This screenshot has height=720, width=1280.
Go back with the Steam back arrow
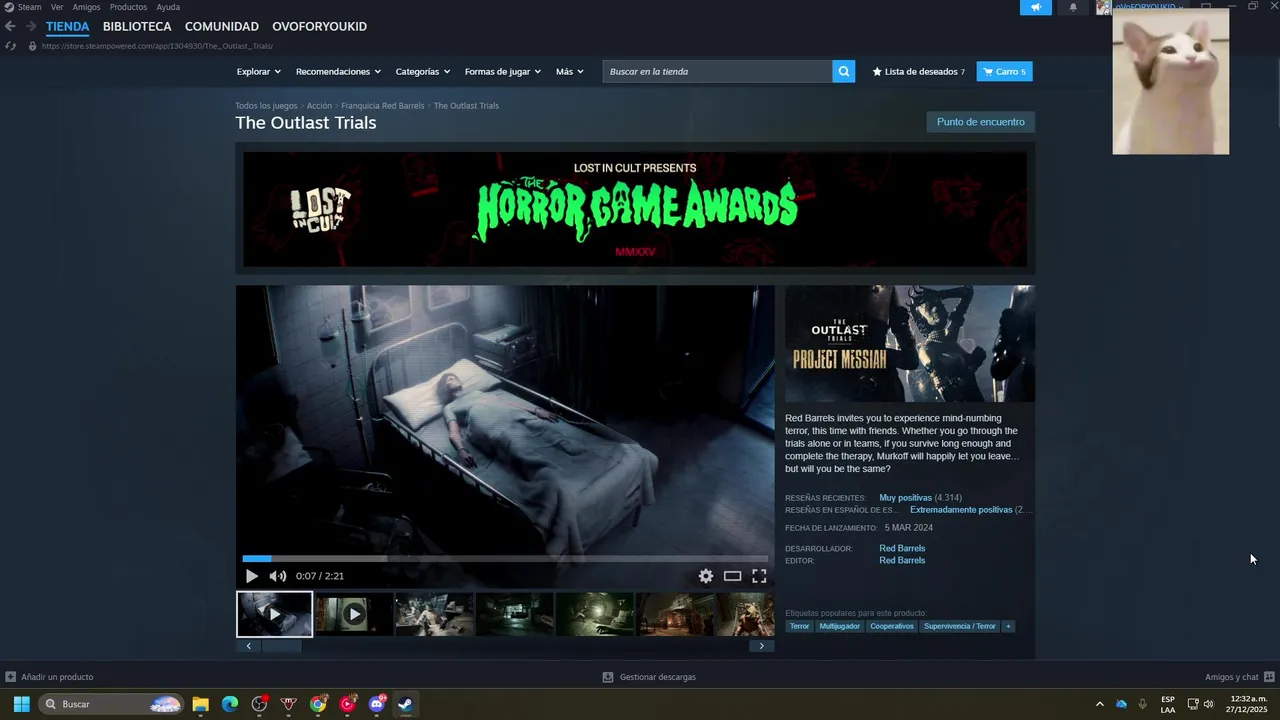click(x=10, y=26)
